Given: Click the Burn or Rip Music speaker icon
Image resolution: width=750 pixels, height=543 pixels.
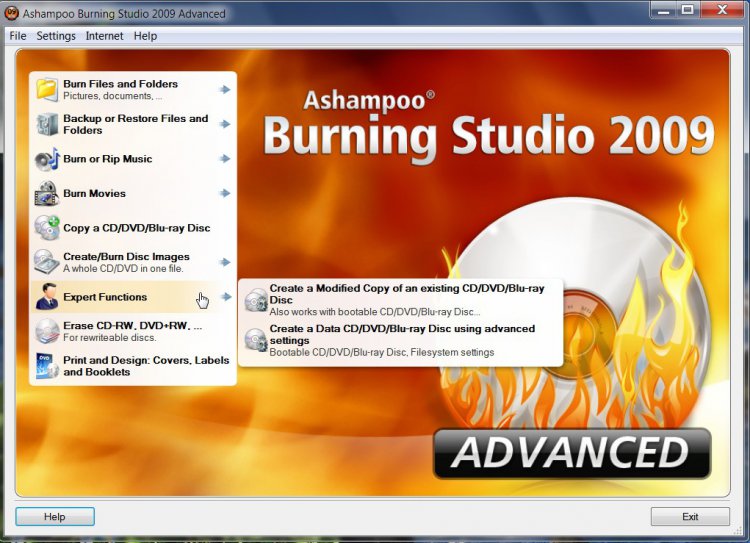Looking at the screenshot, I should pos(47,159).
